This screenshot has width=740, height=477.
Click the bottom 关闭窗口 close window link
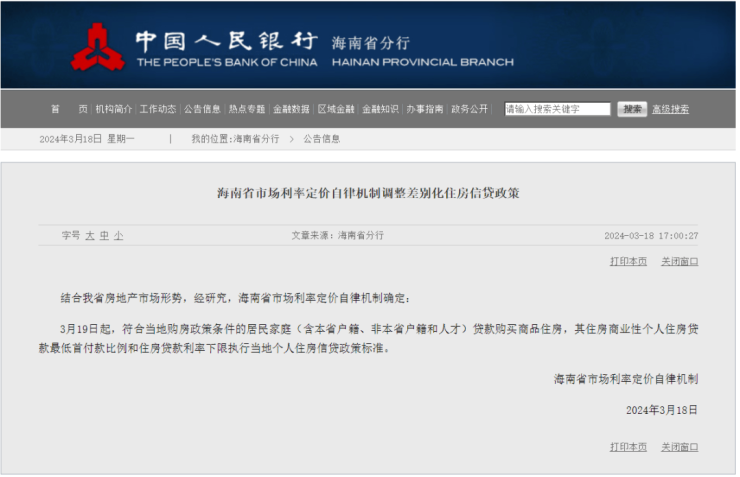coord(679,447)
